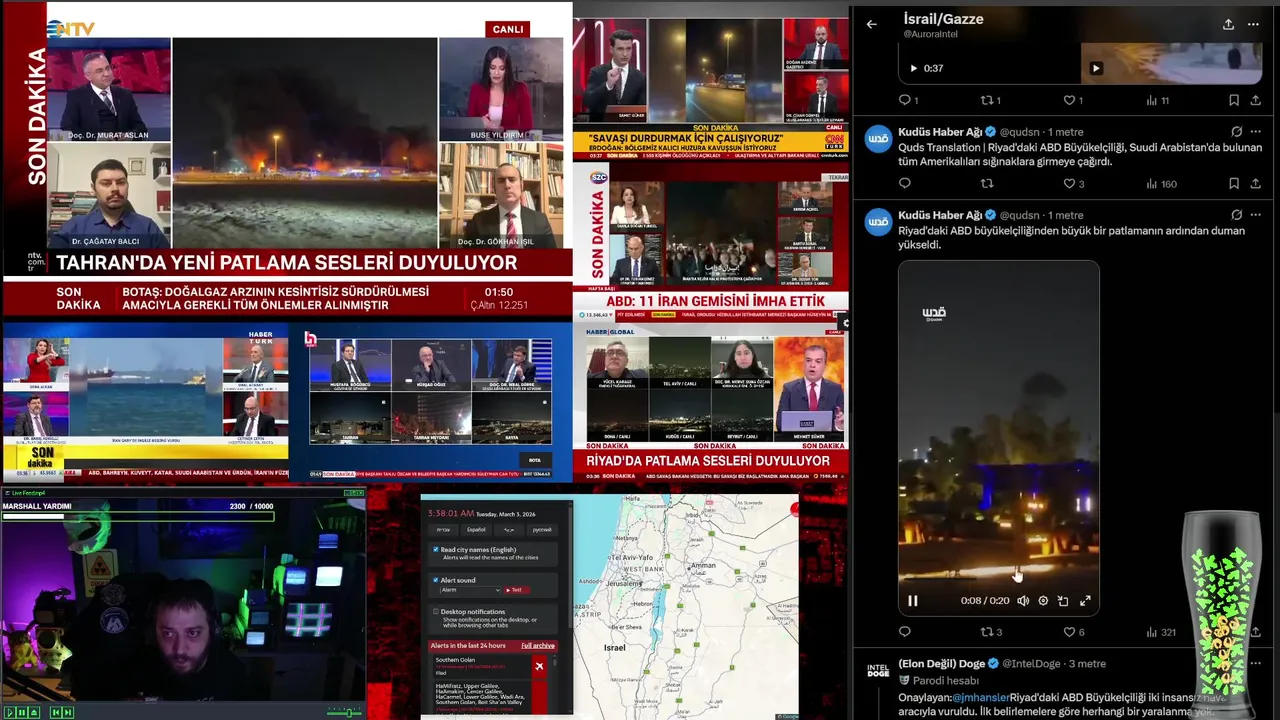This screenshot has width=1280, height=720.
Task: Mute the embassy video with the speaker icon
Action: pyautogui.click(x=1023, y=601)
